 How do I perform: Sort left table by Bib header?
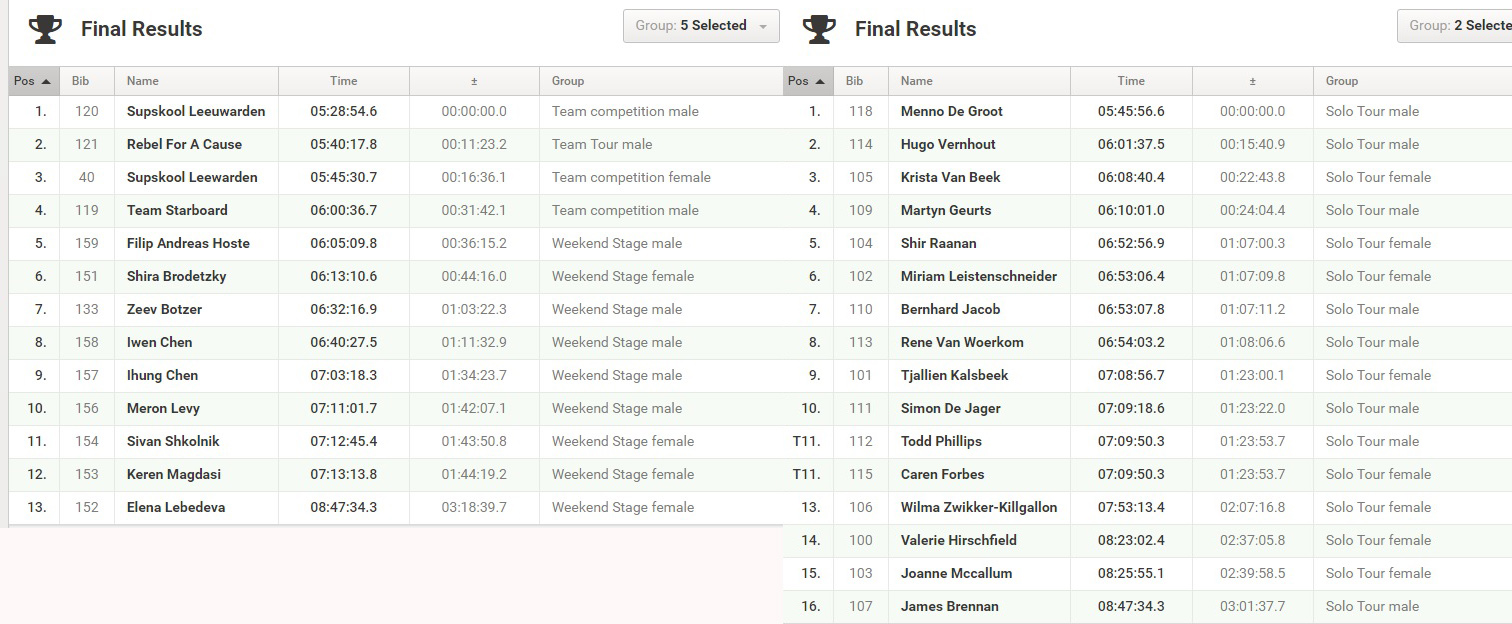tap(86, 81)
